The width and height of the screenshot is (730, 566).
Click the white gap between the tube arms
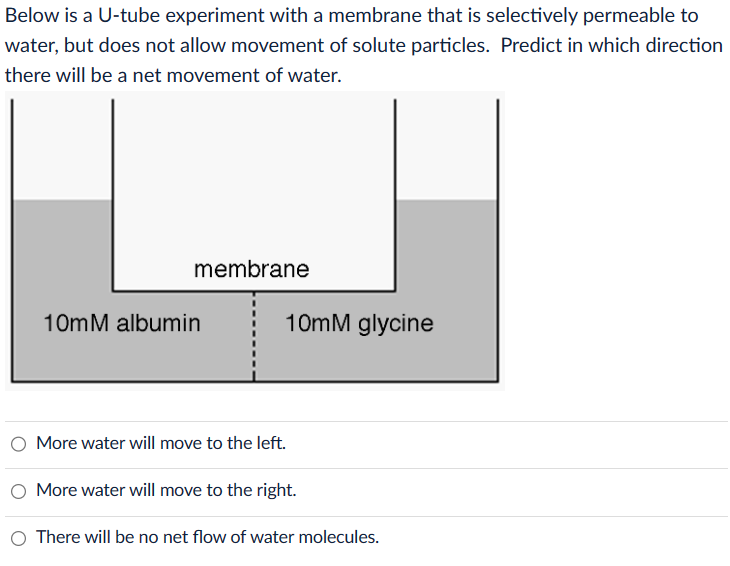(x=253, y=180)
